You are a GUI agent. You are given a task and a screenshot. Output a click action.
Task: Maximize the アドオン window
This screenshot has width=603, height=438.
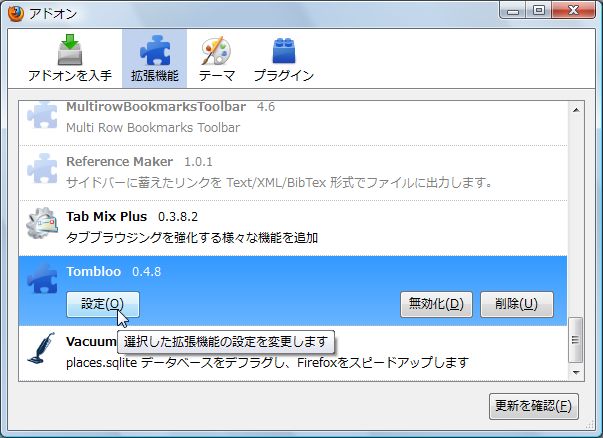point(539,10)
